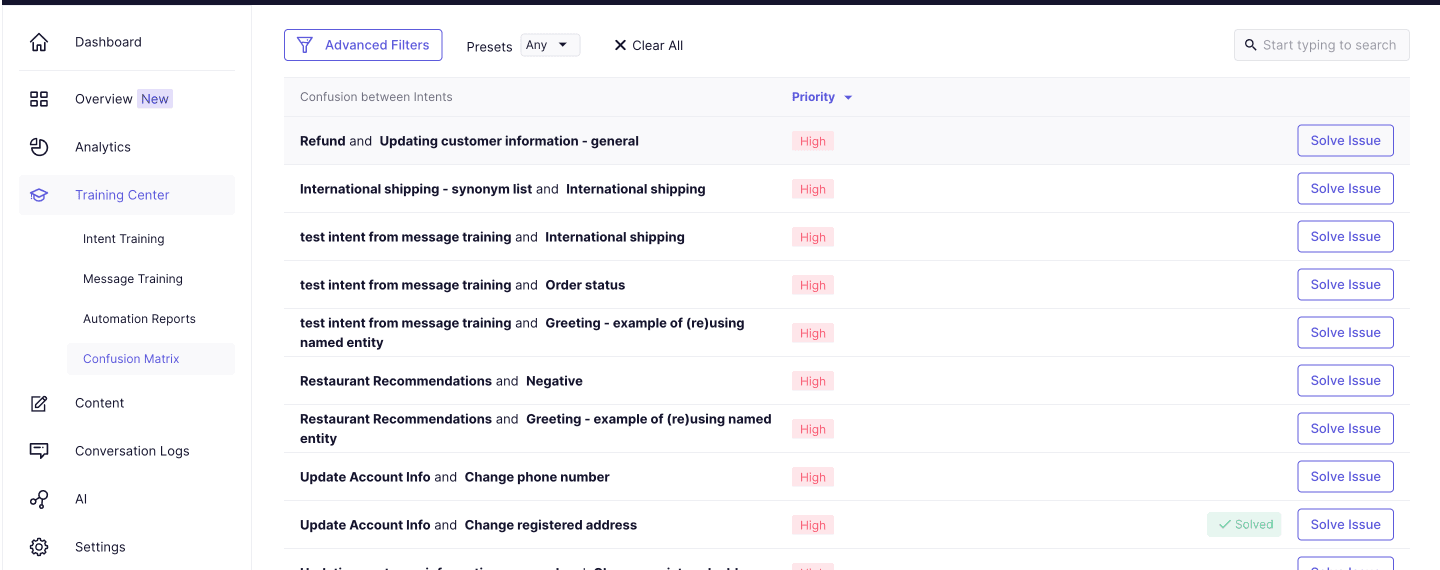Solve Issue for Refund row
Viewport: 1440px width, 570px height.
pyautogui.click(x=1345, y=141)
